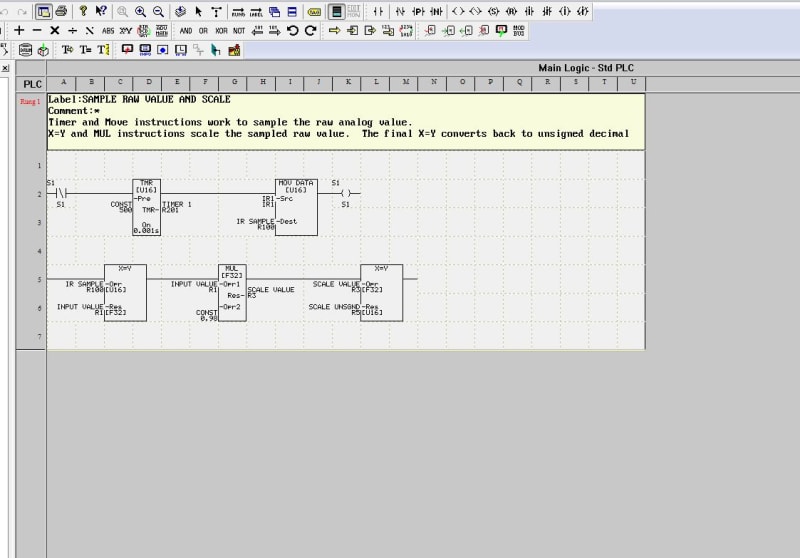Click column header A
This screenshot has width=800, height=558.
(x=63, y=82)
